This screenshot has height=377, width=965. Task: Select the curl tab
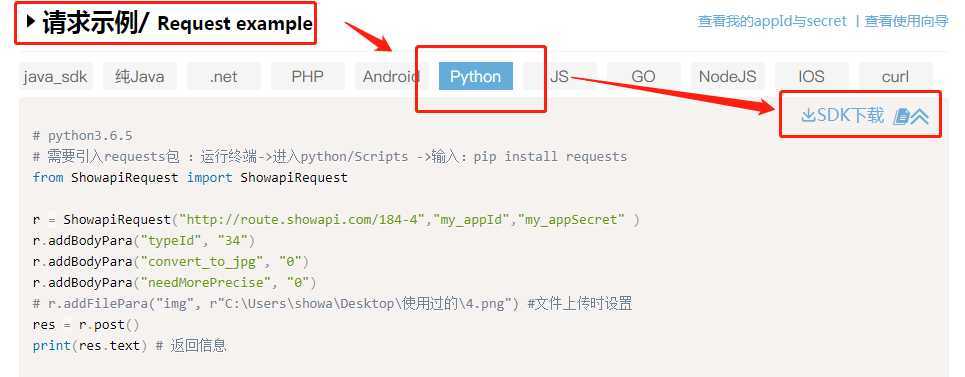point(895,76)
